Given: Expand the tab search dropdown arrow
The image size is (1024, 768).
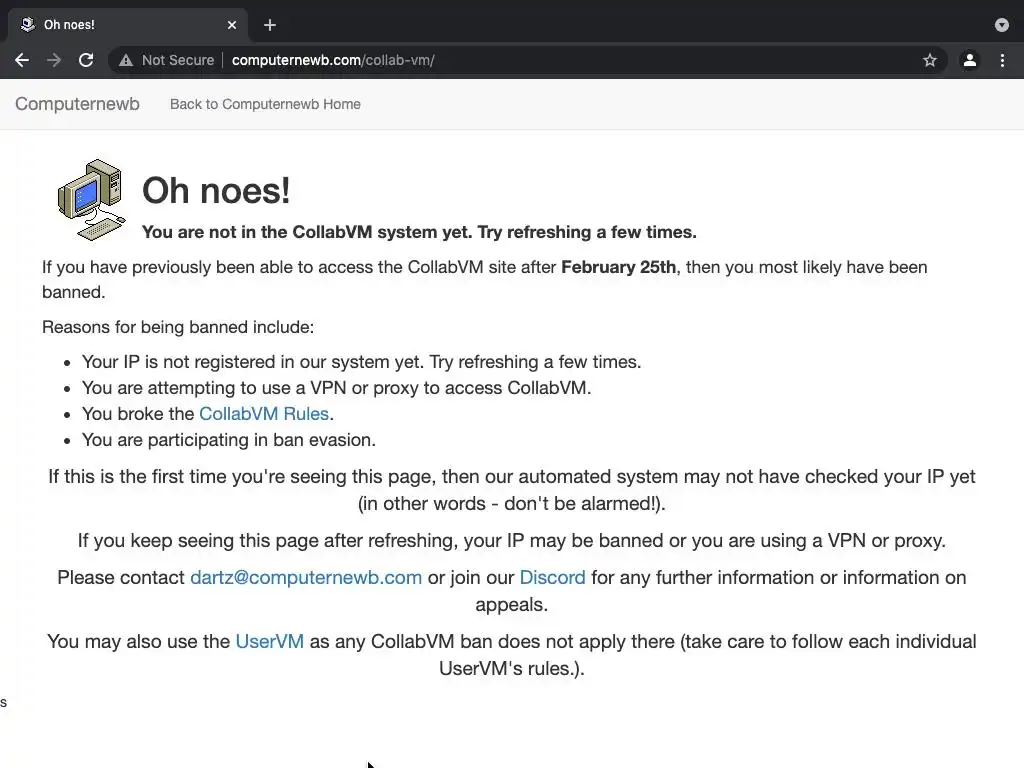Looking at the screenshot, I should 1002,25.
